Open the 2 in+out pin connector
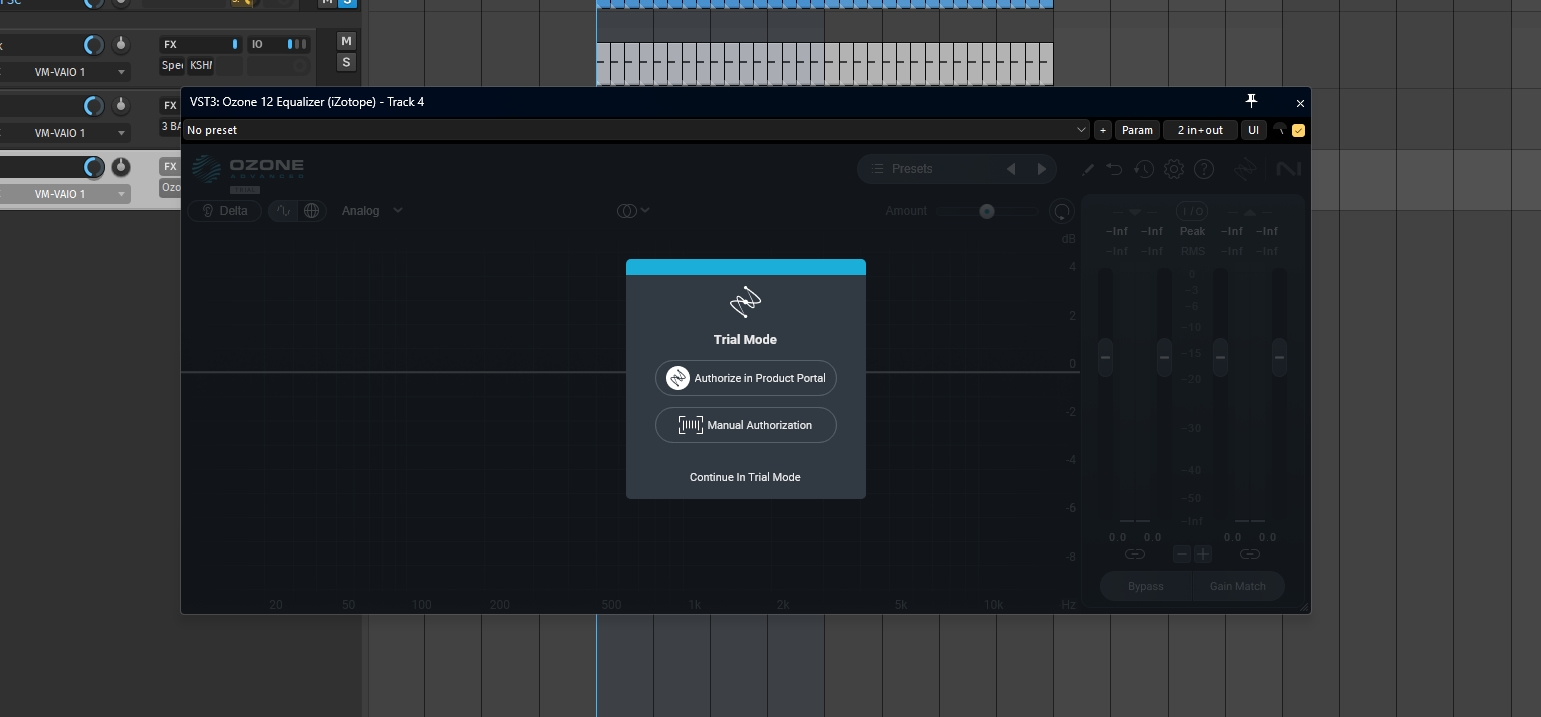The image size is (1541, 717). (1200, 130)
